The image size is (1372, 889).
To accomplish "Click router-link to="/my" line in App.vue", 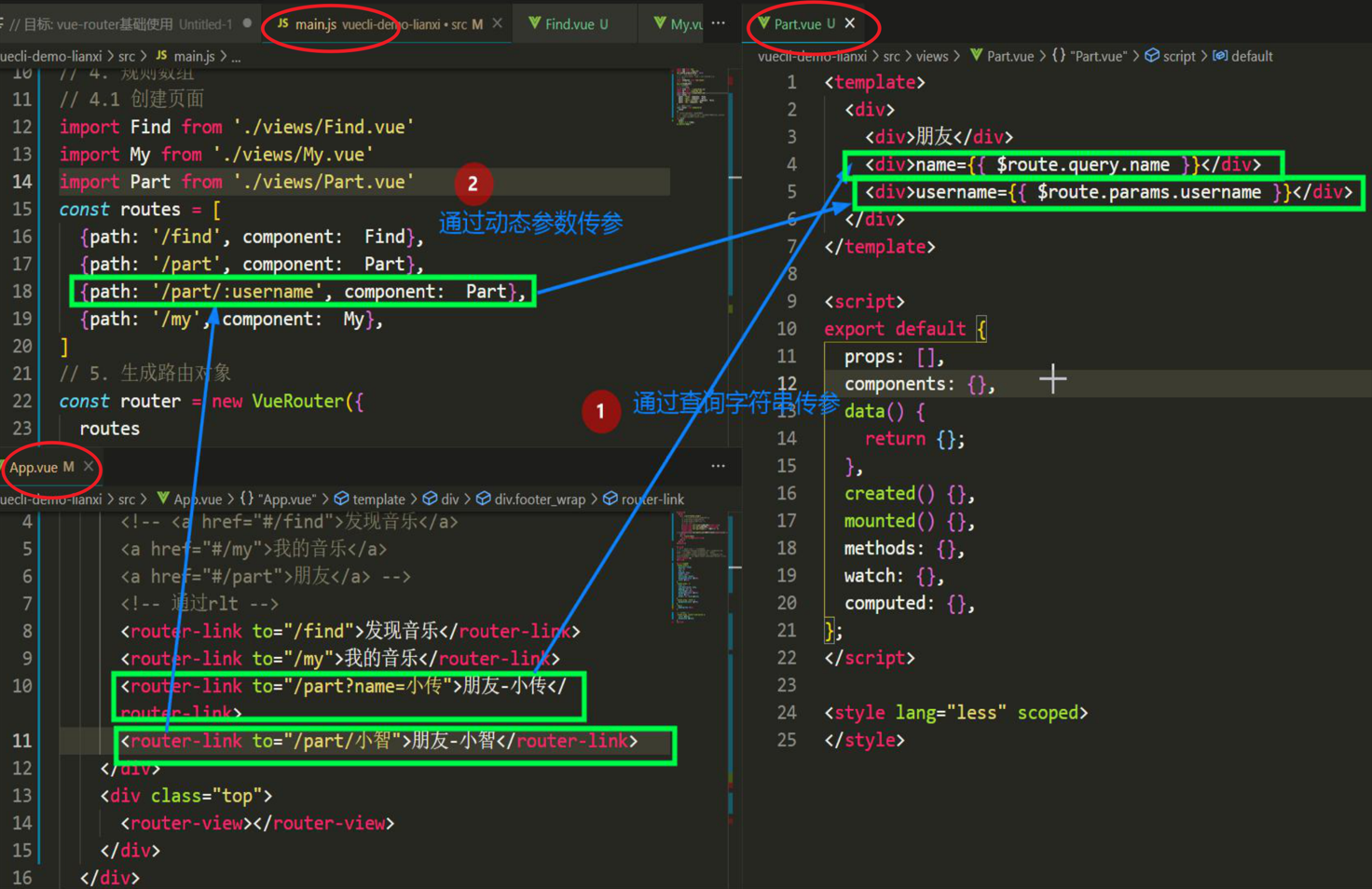I will coord(340,659).
